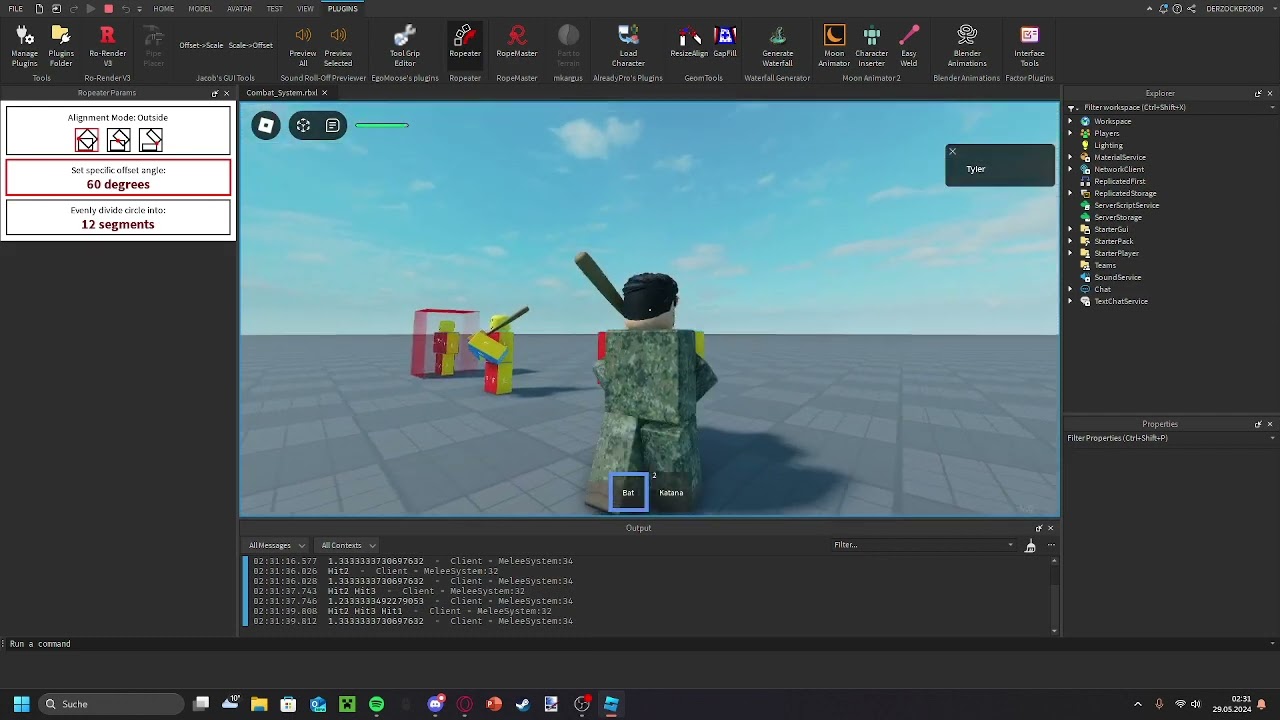Switch to the AVATAR ribbon tab
This screenshot has width=1280, height=720.
pos(239,9)
